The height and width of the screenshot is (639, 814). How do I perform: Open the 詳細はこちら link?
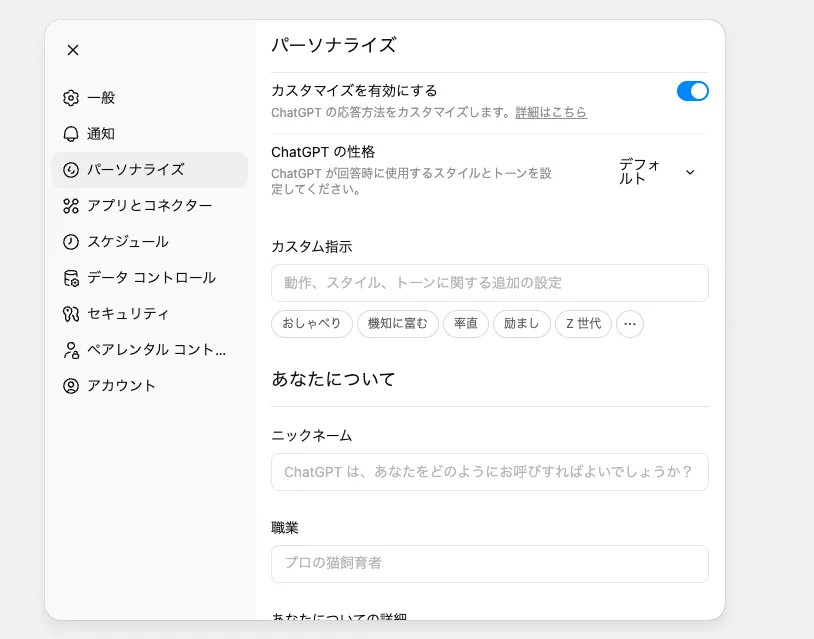551,113
